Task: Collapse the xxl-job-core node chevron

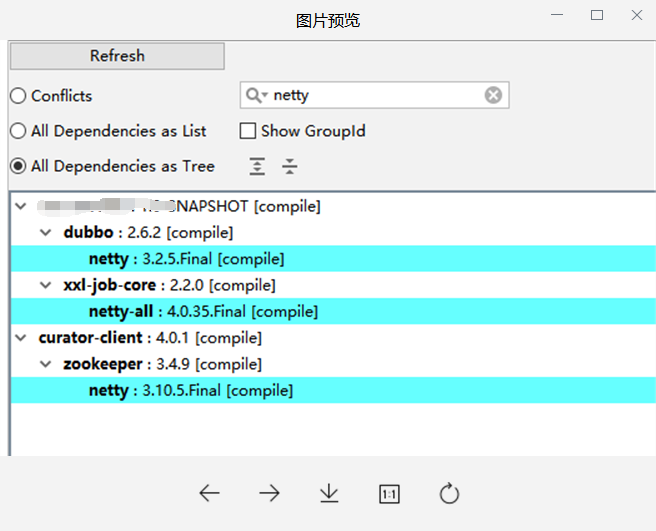Action: tap(46, 285)
